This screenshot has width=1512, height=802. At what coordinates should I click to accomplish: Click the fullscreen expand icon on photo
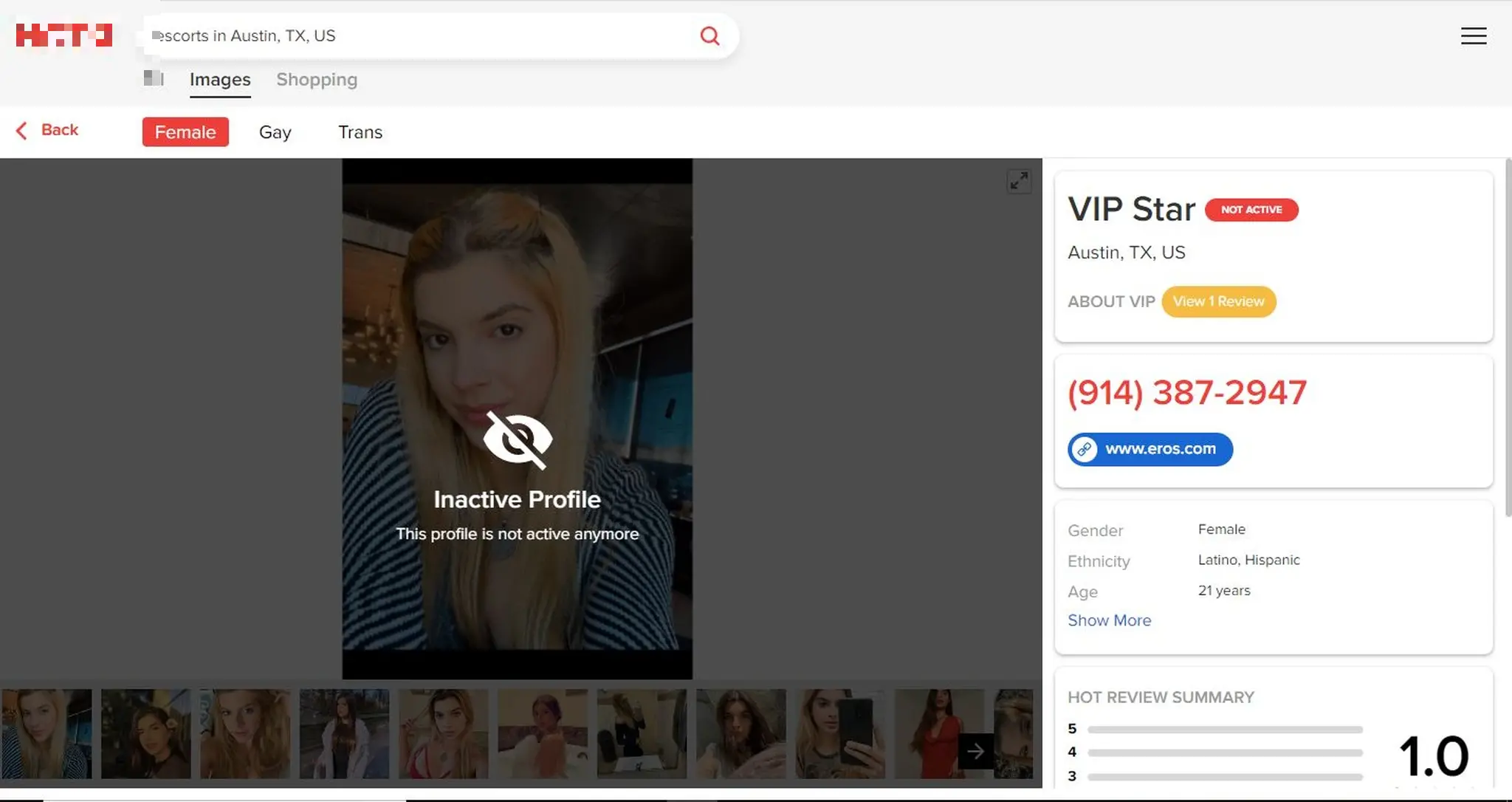tap(1019, 181)
